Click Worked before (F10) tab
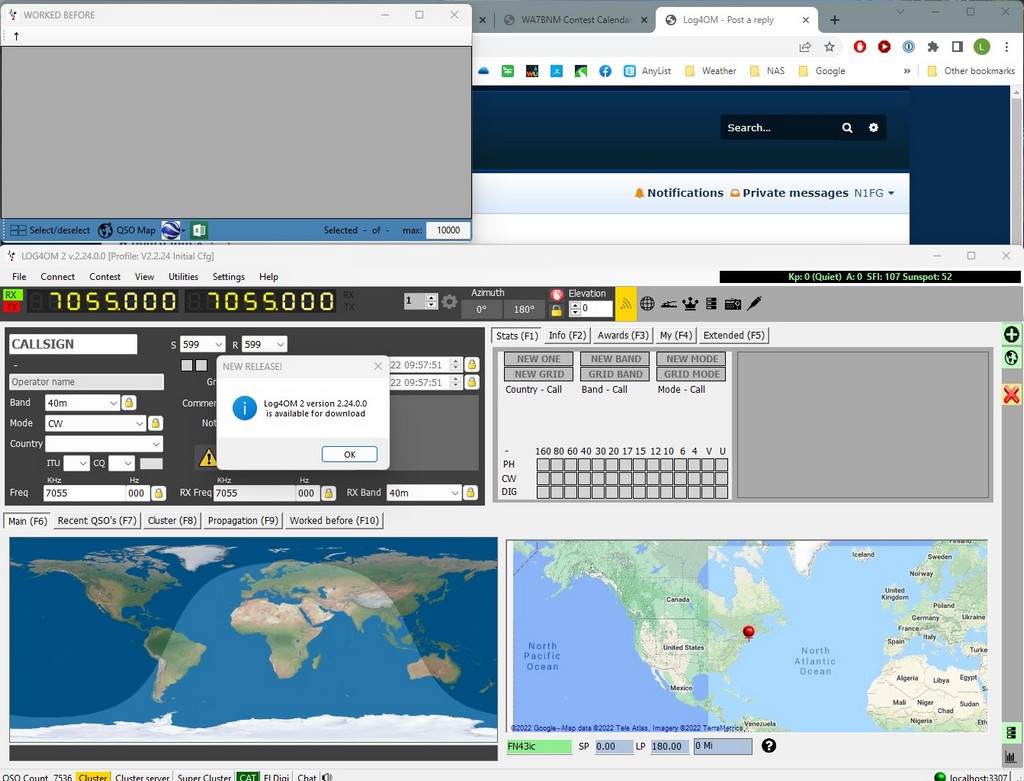 (334, 520)
